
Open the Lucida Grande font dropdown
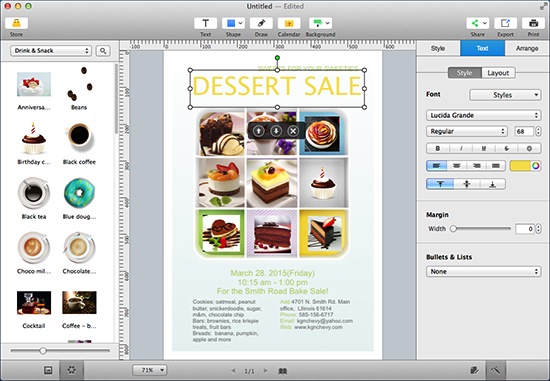pos(484,115)
